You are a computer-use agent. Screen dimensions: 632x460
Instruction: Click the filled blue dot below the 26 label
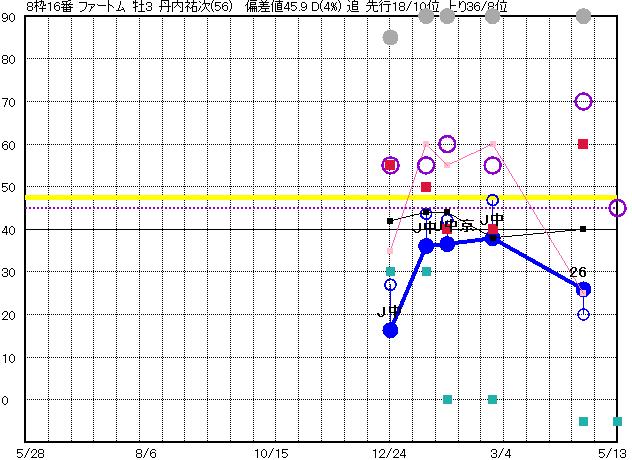584,289
